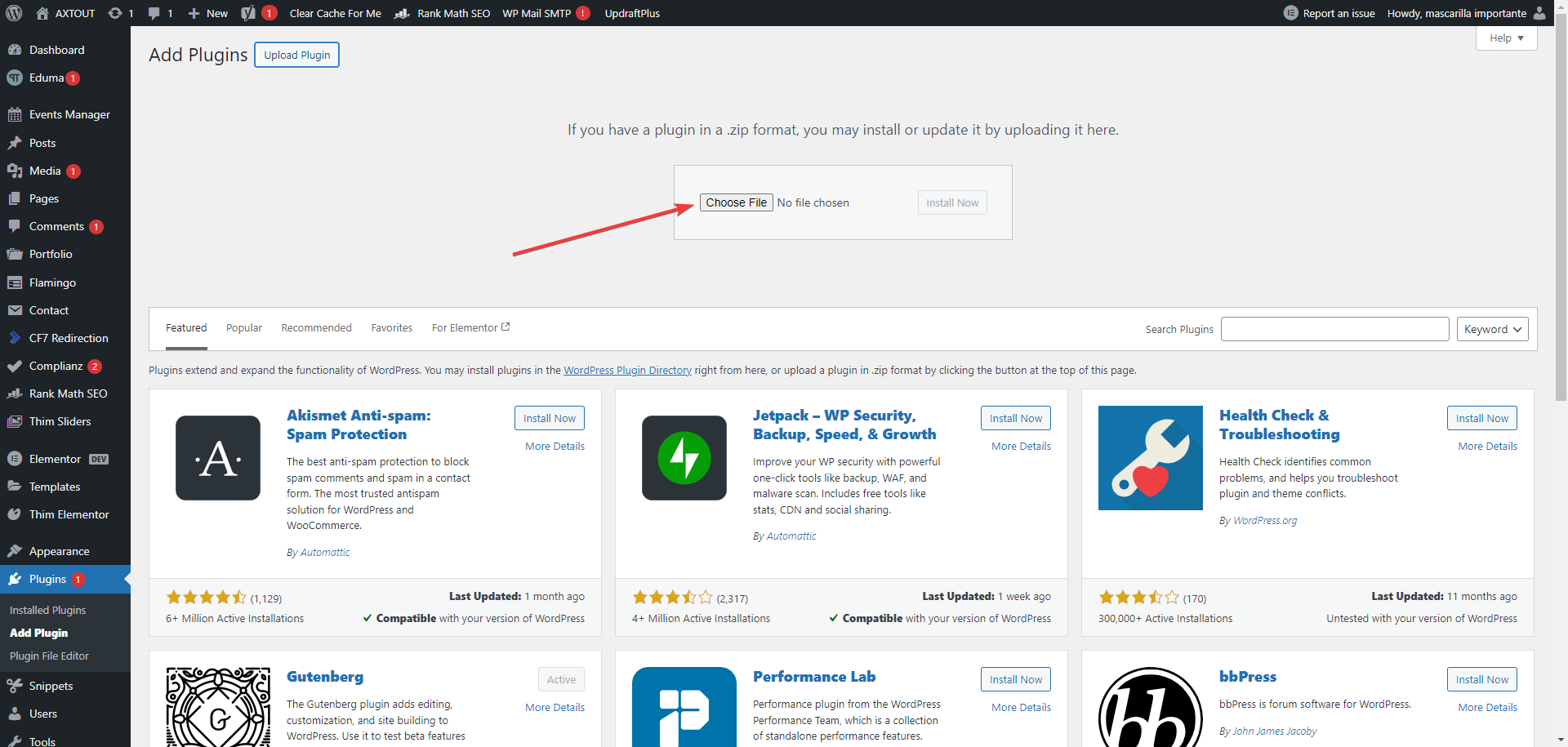Click the WordPress logo in admin bar
This screenshot has width=1568, height=747.
click(14, 13)
